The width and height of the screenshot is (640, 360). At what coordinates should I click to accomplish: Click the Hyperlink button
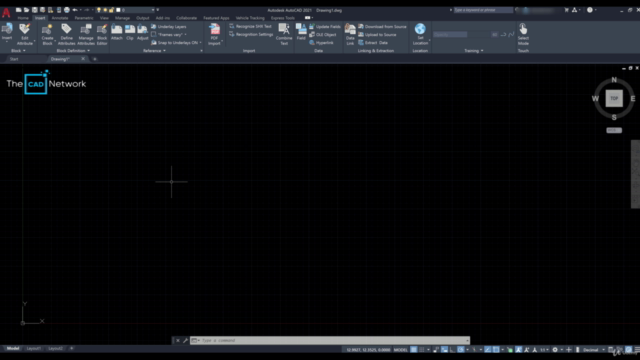coord(321,42)
